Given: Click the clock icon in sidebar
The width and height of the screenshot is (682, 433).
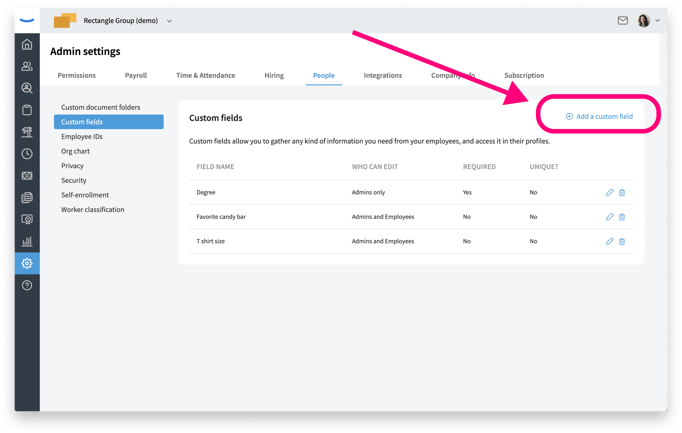Looking at the screenshot, I should coord(27,154).
